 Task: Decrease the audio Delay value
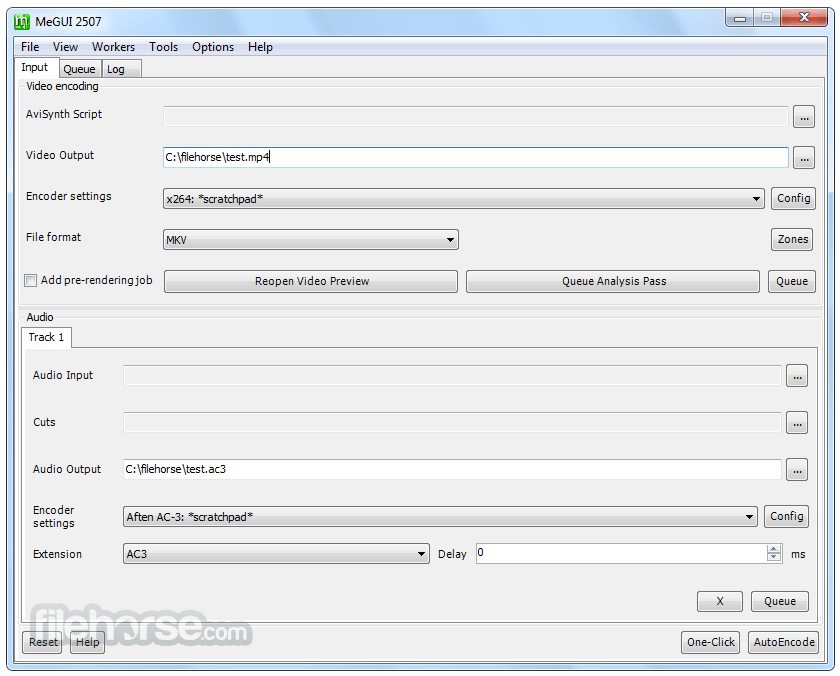(774, 557)
